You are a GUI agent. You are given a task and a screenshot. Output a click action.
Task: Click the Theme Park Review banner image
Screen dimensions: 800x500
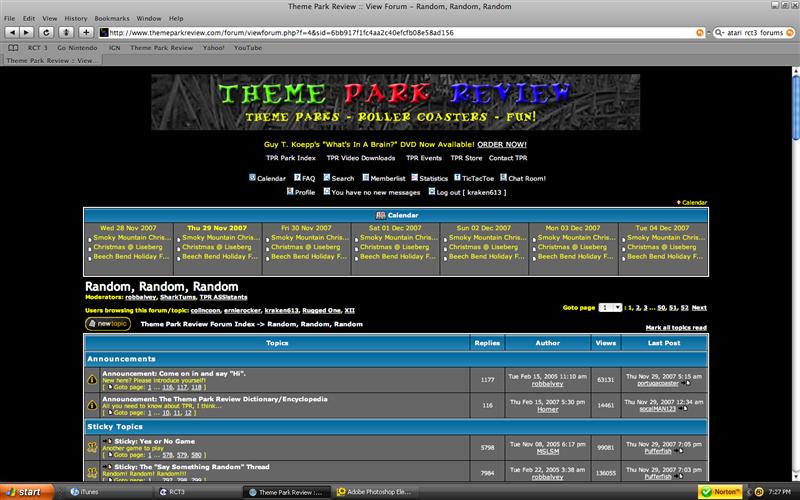point(395,102)
